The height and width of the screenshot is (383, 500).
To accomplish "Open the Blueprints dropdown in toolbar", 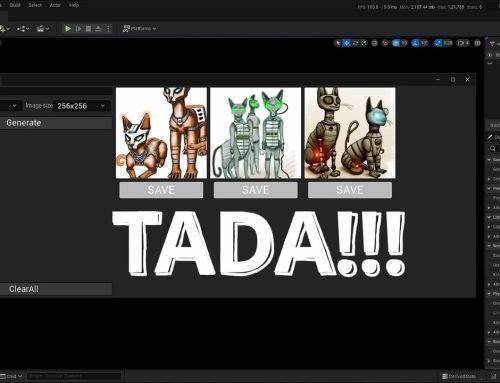I will coord(23,29).
